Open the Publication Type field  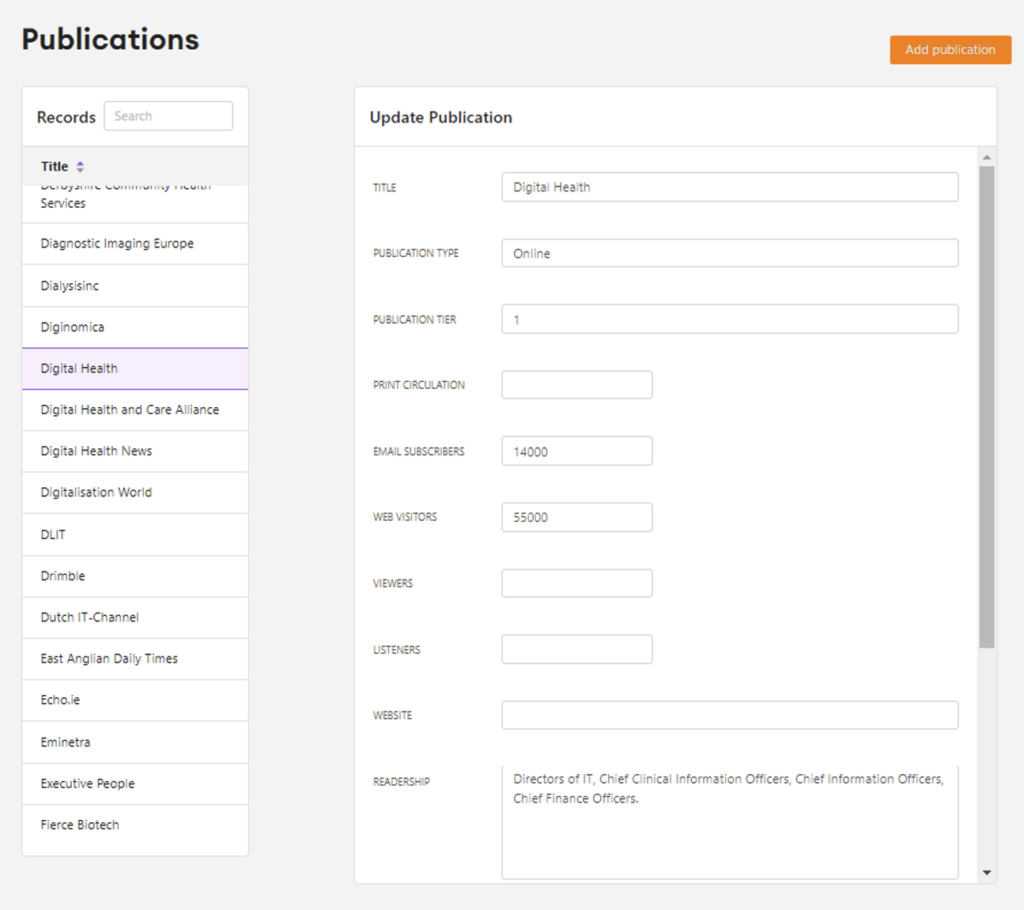point(729,253)
